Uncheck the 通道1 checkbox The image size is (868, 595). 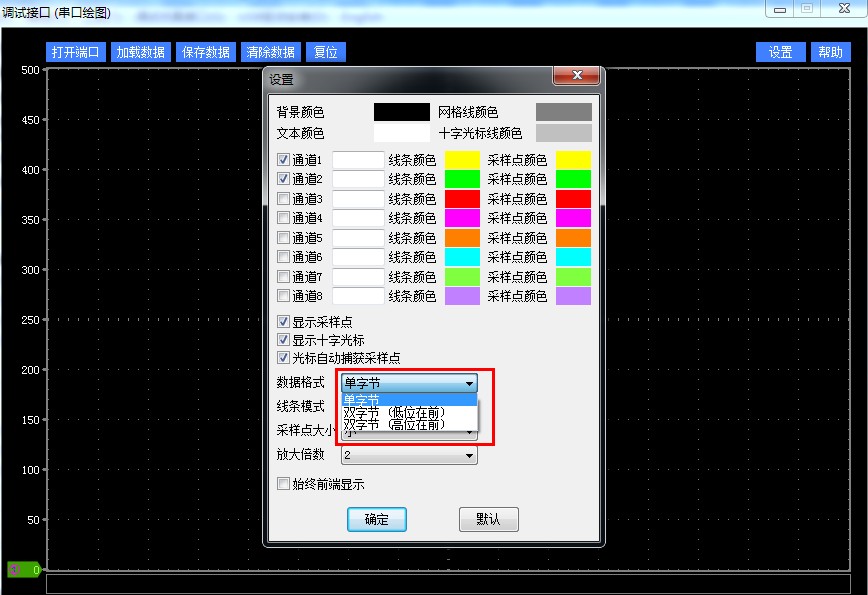[x=283, y=159]
